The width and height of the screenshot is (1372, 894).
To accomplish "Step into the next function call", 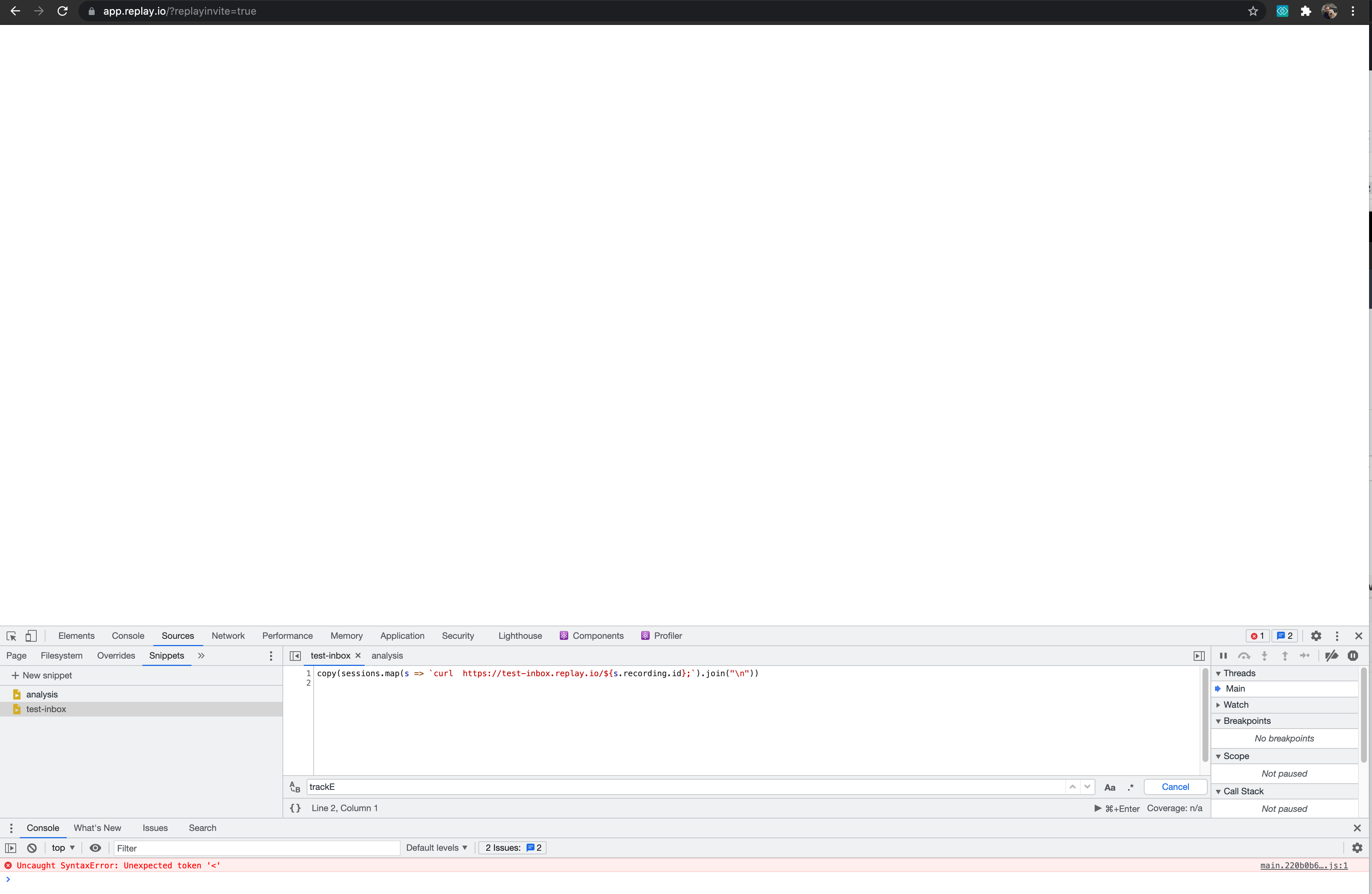I will click(x=1265, y=656).
